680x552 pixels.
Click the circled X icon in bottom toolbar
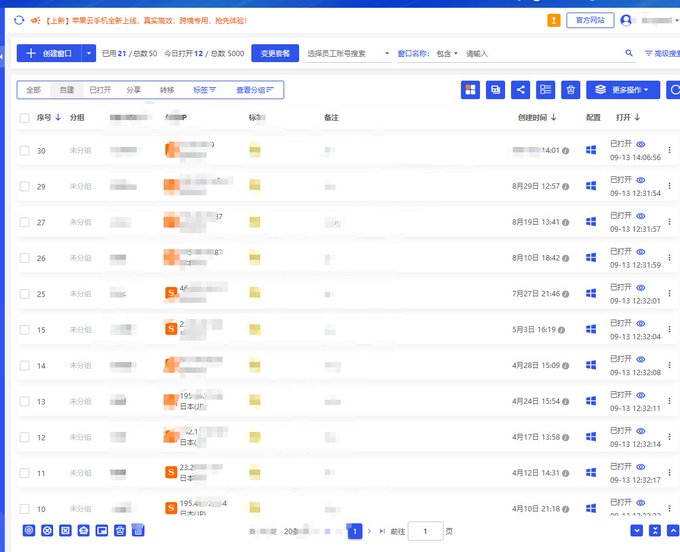(47, 530)
